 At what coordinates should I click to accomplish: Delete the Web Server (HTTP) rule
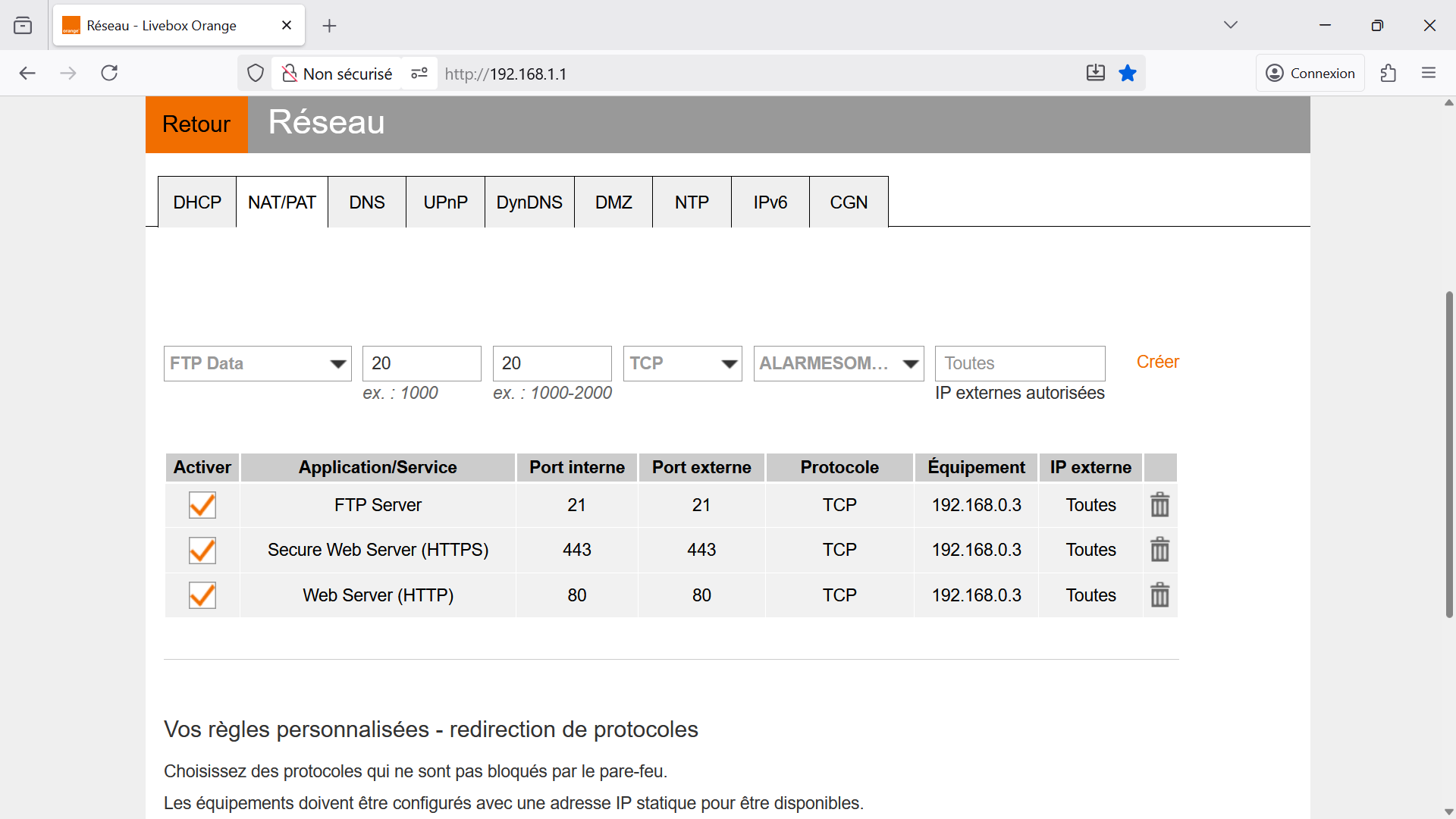click(x=1159, y=595)
